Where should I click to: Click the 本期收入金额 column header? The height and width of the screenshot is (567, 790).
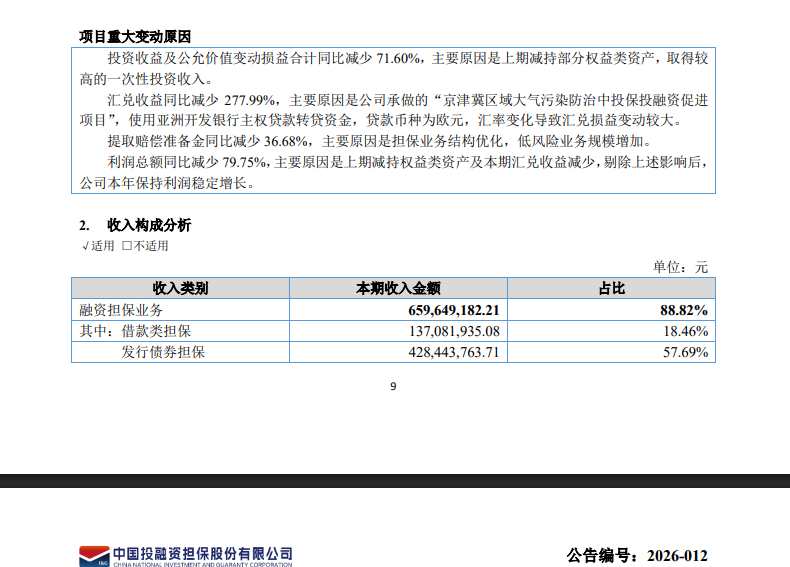pos(398,288)
